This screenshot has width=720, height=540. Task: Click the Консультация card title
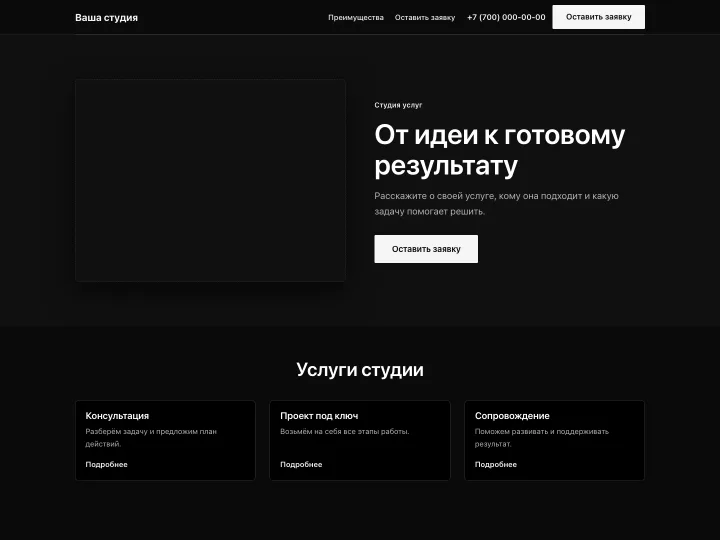tap(117, 416)
